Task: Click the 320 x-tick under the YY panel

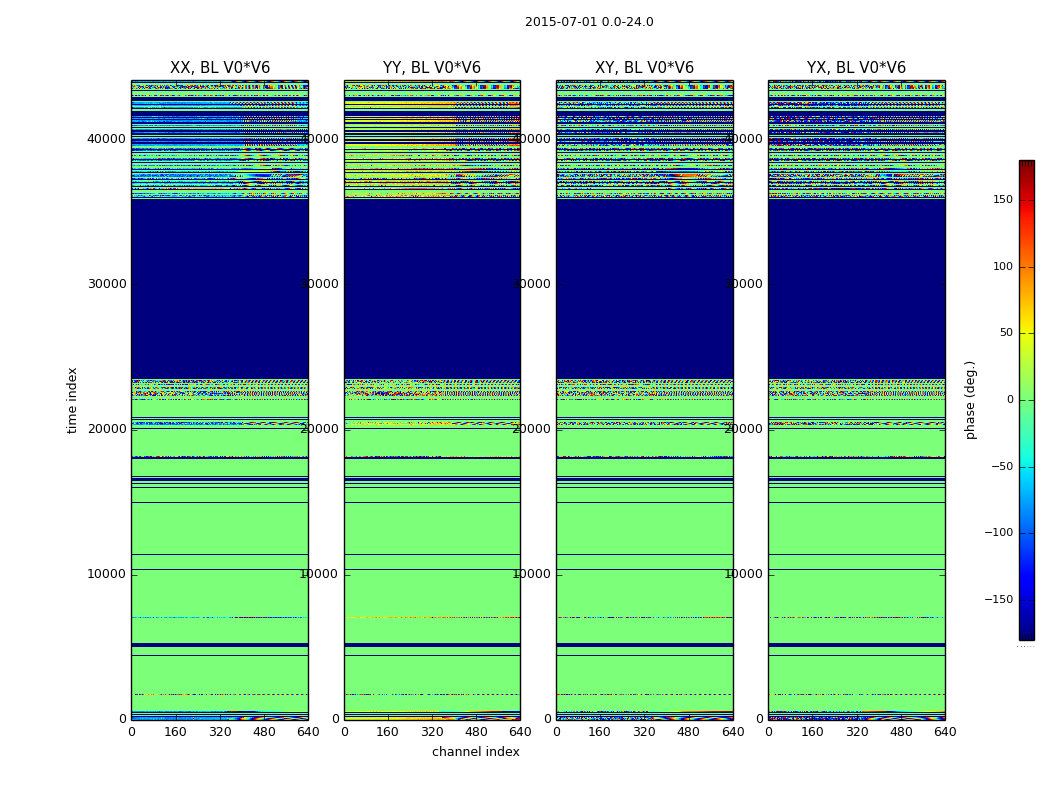Action: (432, 732)
